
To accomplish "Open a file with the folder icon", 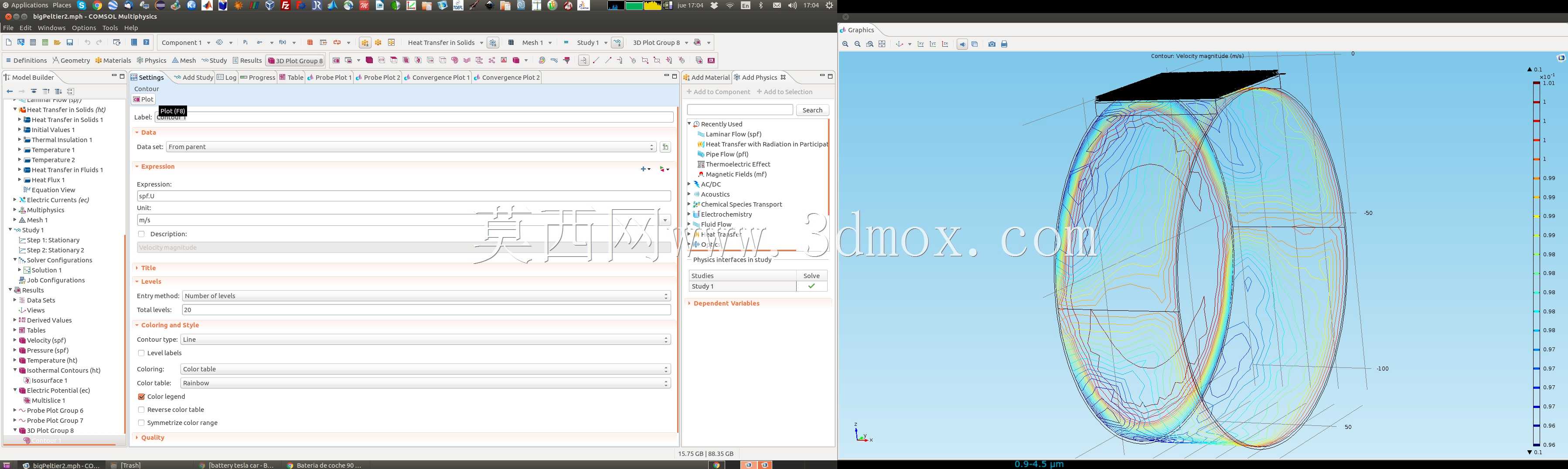I will point(57,43).
